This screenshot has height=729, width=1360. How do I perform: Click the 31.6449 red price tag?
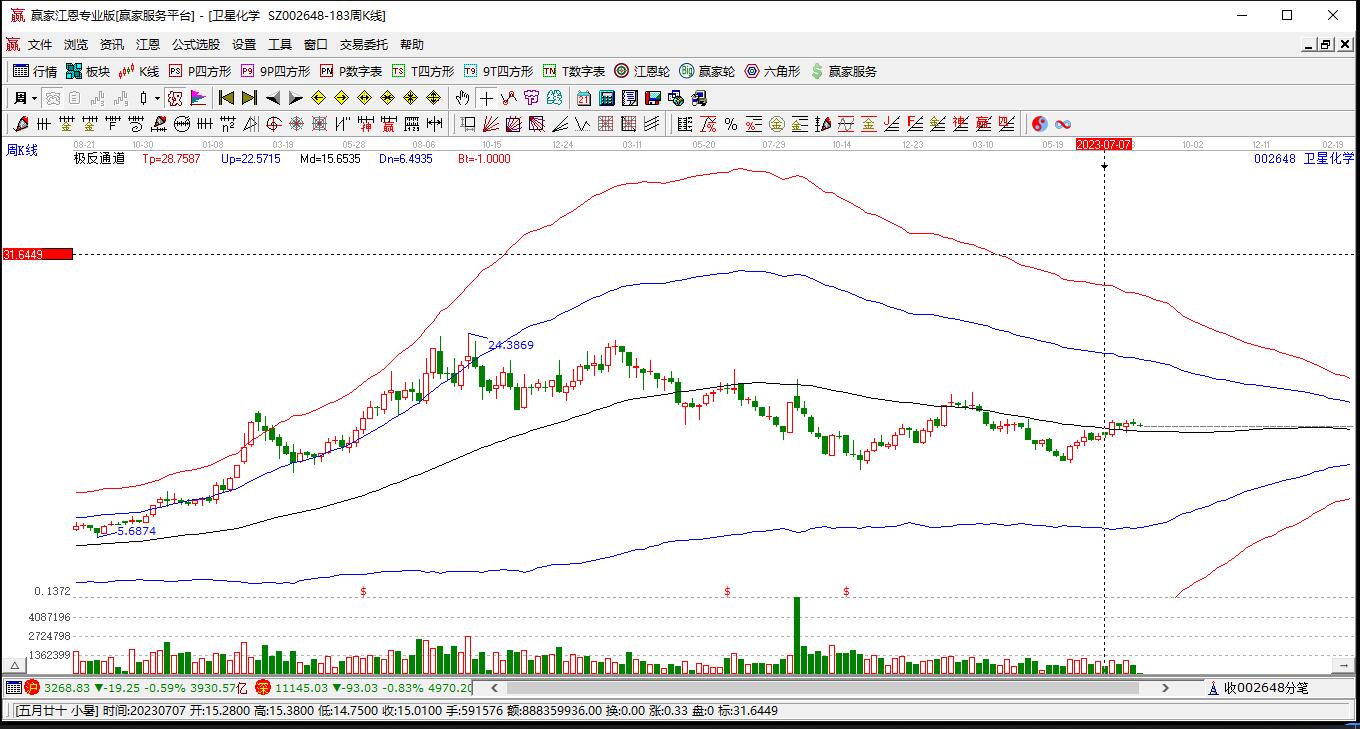coord(38,254)
